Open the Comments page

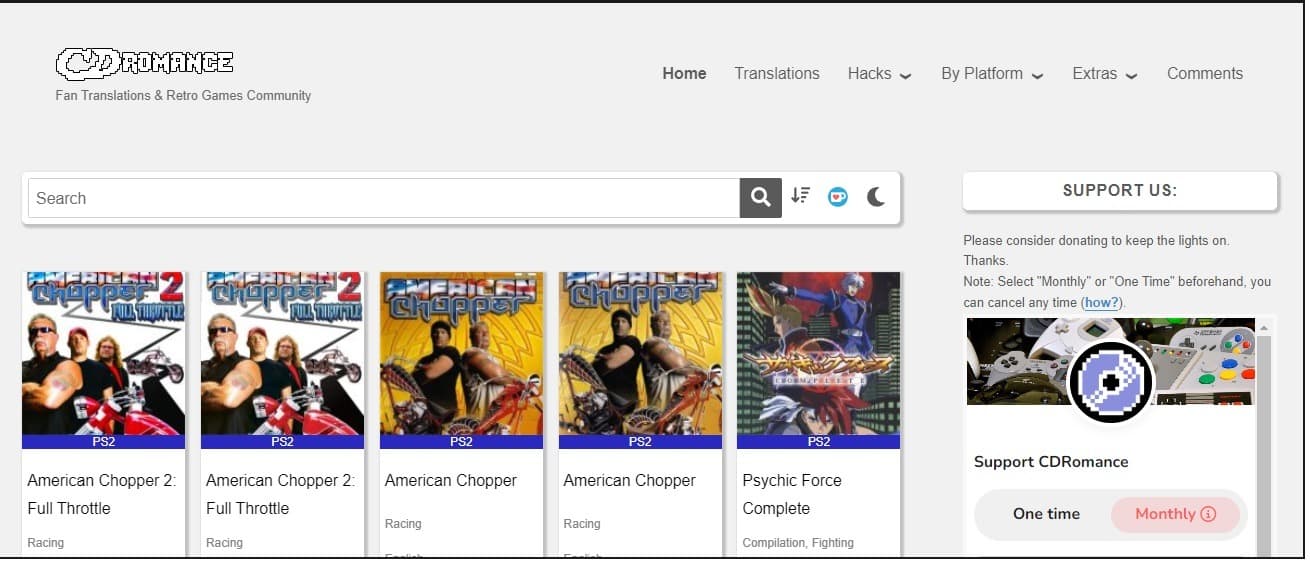coord(1204,73)
